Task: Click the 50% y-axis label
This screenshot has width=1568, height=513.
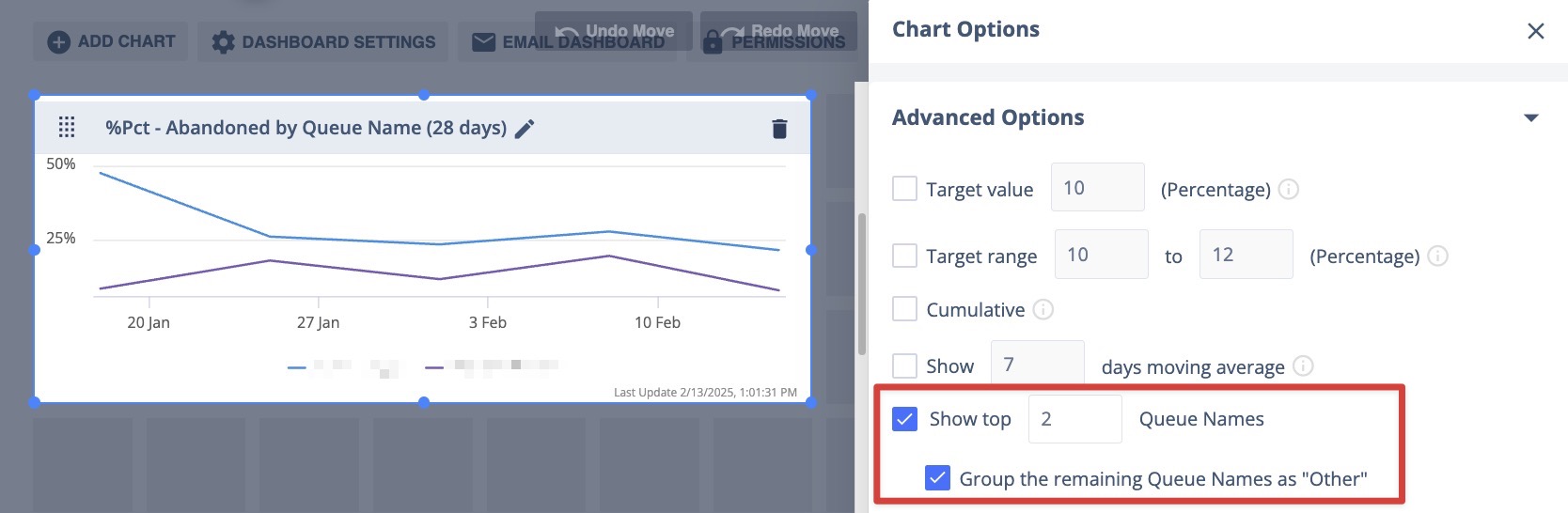Action: (x=61, y=163)
